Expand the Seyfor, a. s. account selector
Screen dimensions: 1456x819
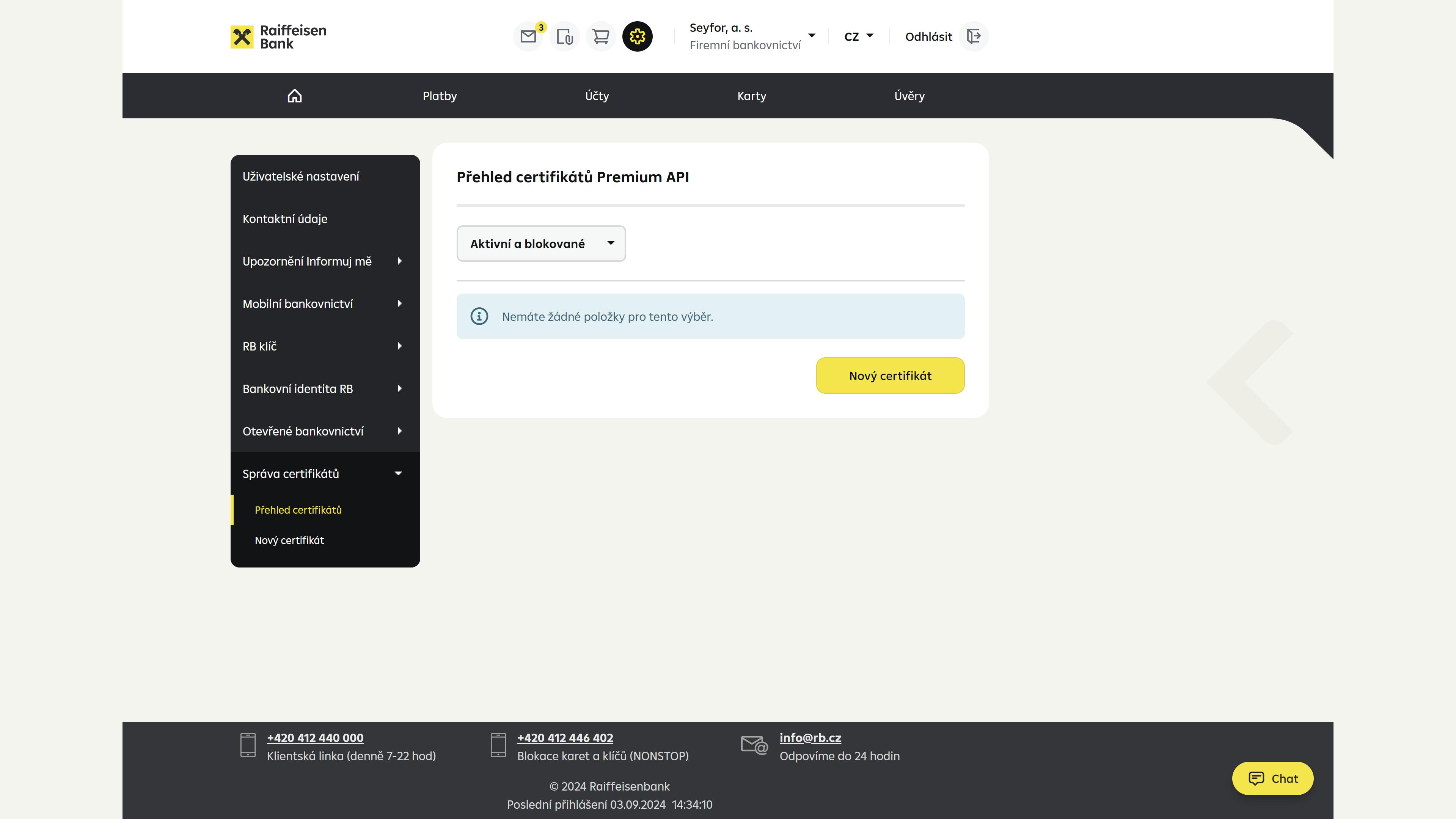coord(752,36)
